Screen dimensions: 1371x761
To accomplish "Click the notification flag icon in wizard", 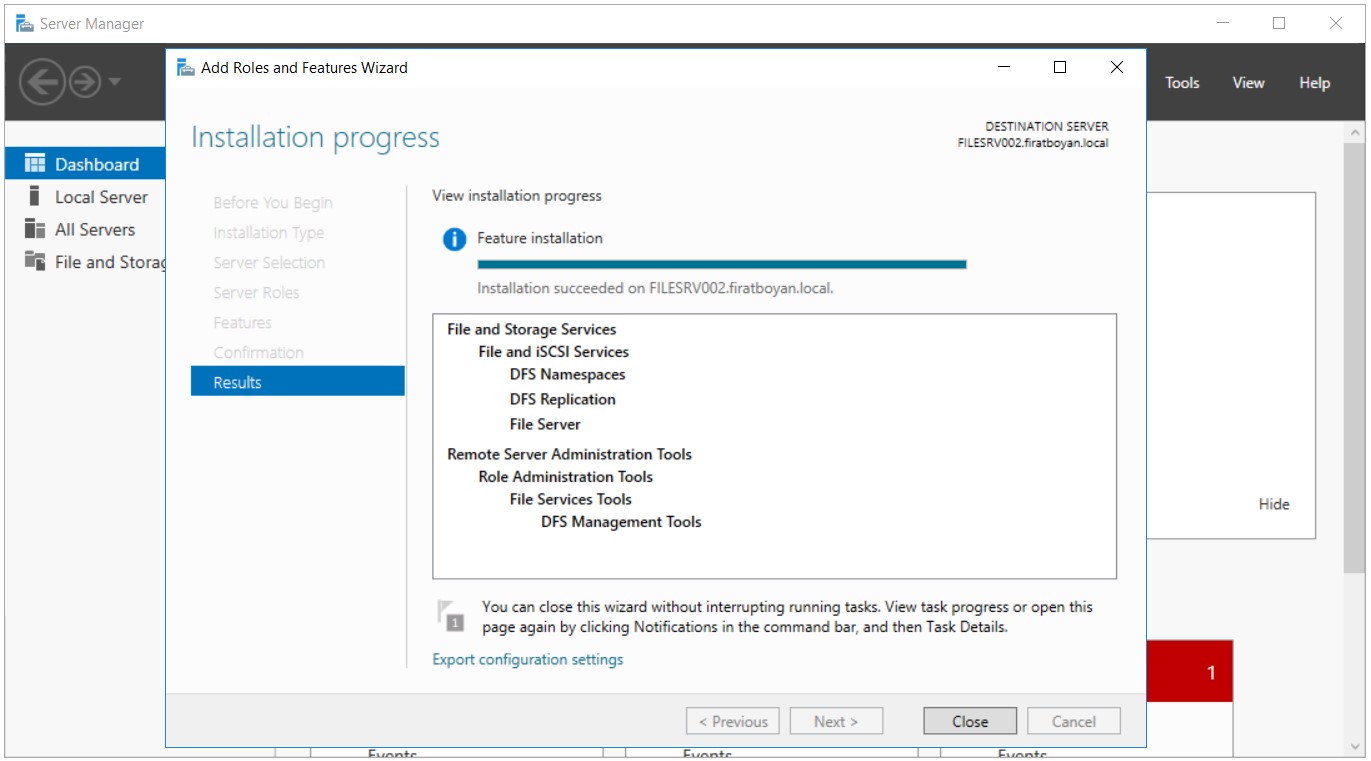I will click(451, 615).
